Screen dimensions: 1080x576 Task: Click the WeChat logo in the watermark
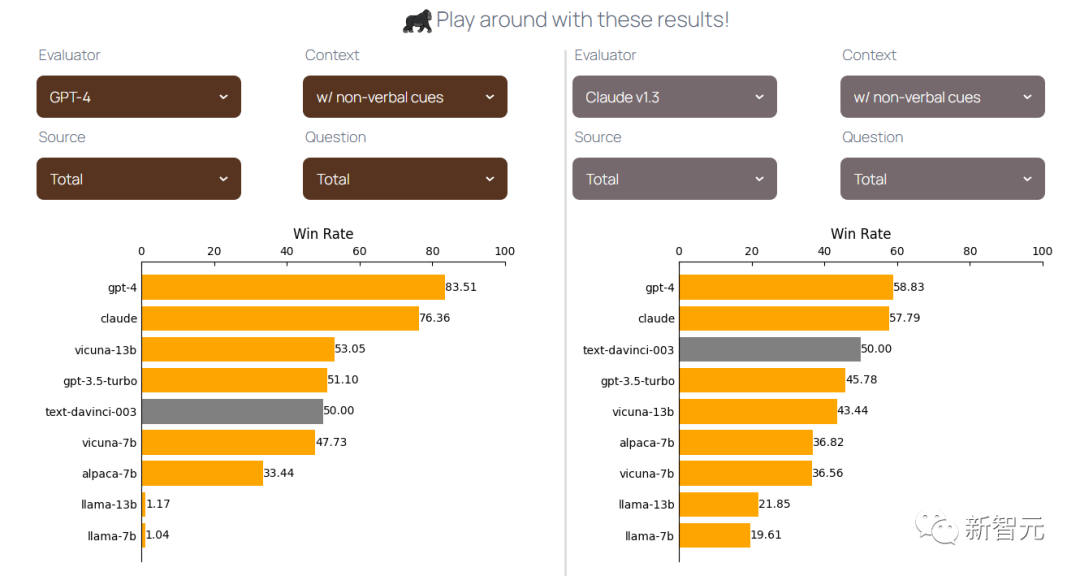tap(940, 527)
